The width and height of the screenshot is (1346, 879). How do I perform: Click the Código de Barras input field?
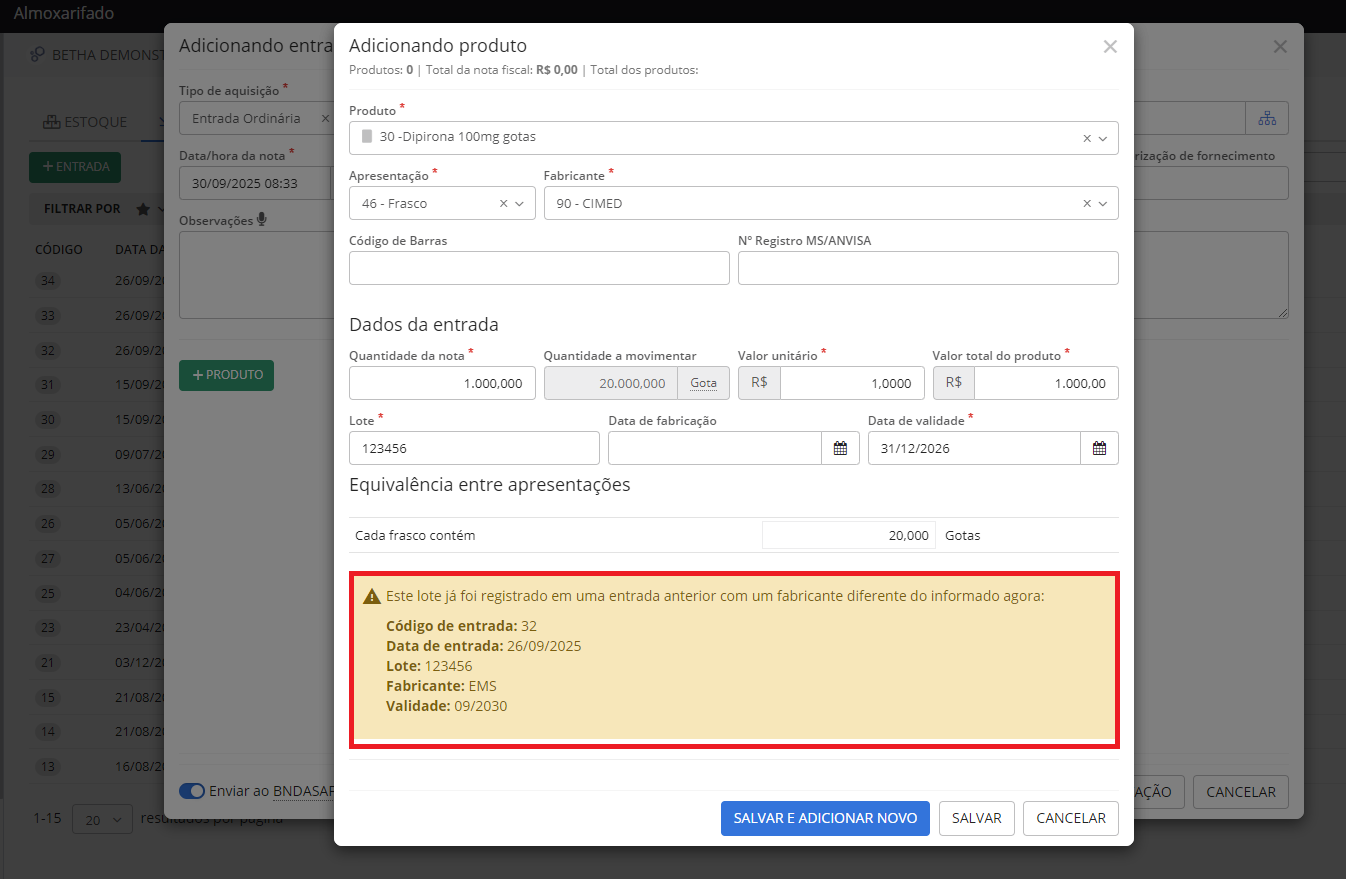click(539, 268)
